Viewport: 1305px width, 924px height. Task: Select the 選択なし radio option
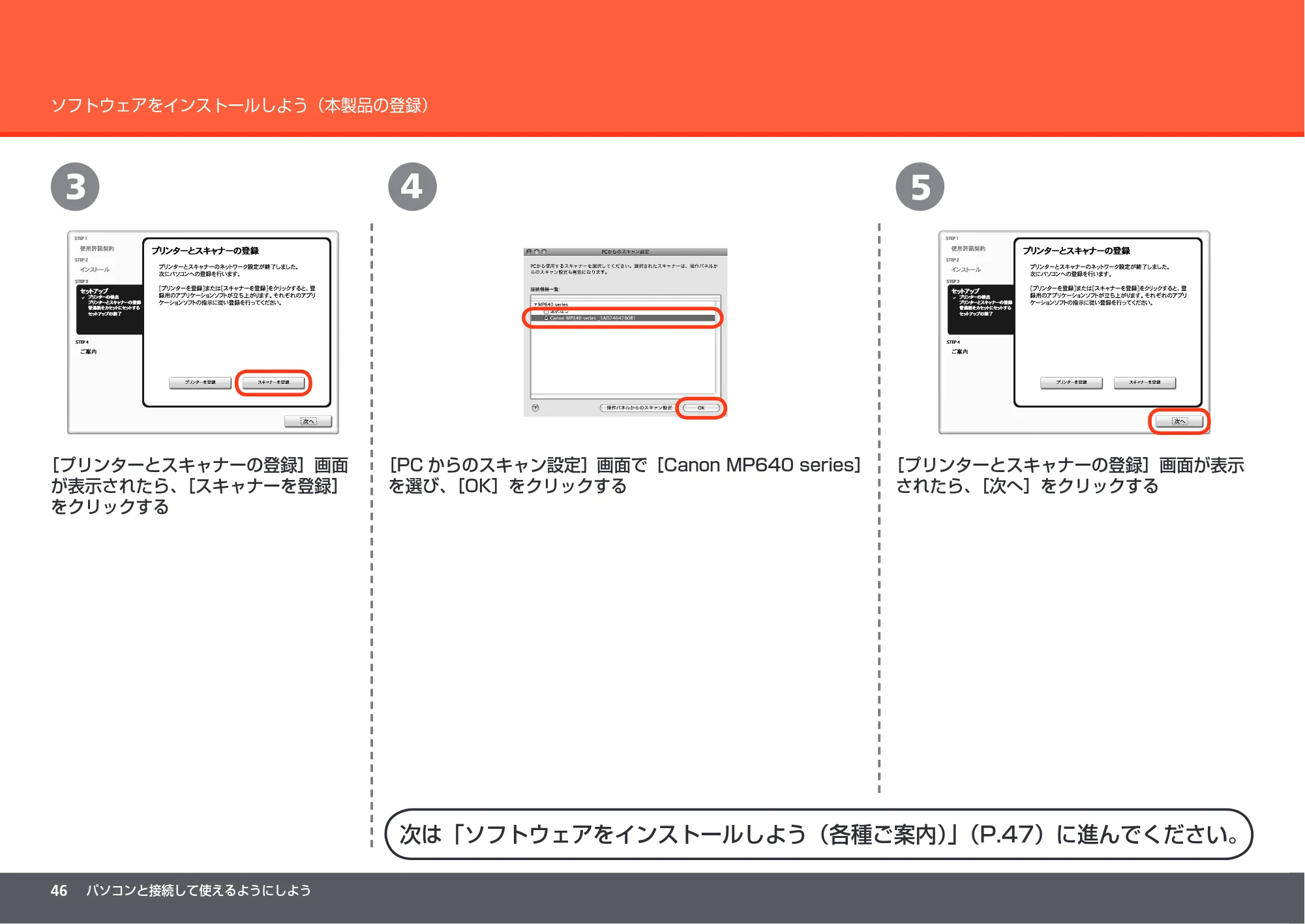pyautogui.click(x=546, y=312)
